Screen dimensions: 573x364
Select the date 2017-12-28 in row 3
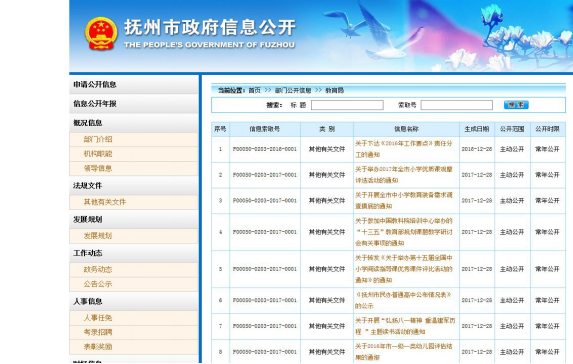pyautogui.click(x=477, y=201)
